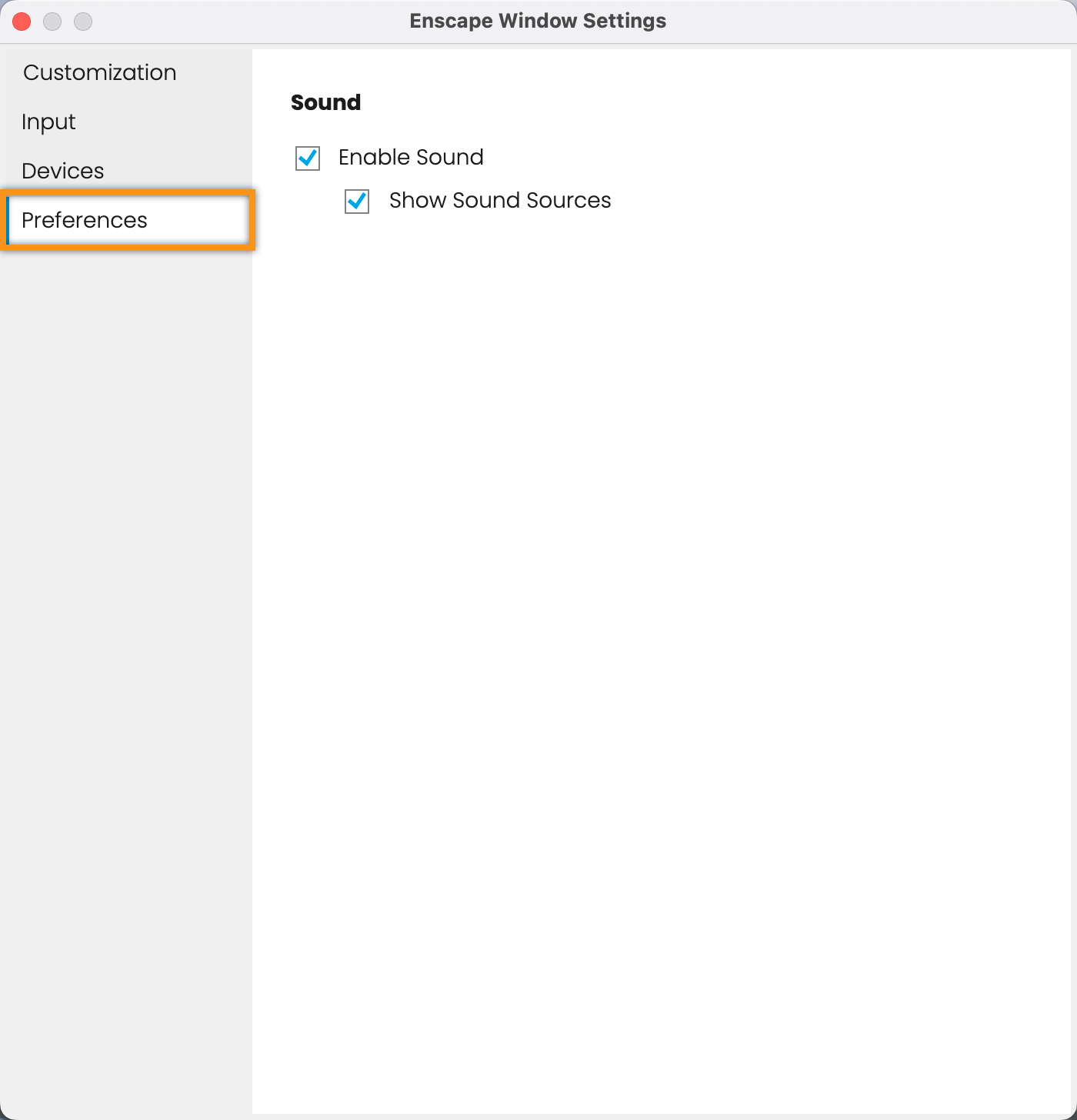This screenshot has height=1120, width=1077.
Task: Click the "Enscape Window Settings" title text
Action: 538,21
